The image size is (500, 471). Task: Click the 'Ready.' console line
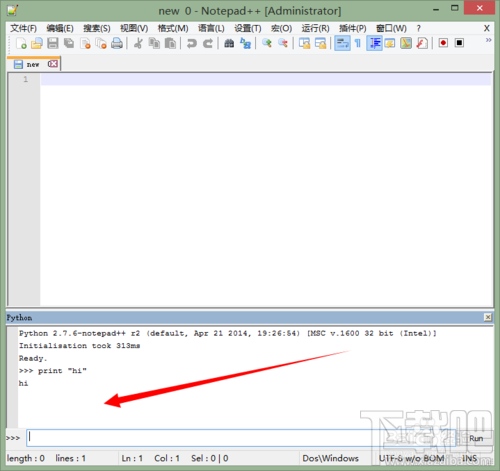tap(33, 358)
